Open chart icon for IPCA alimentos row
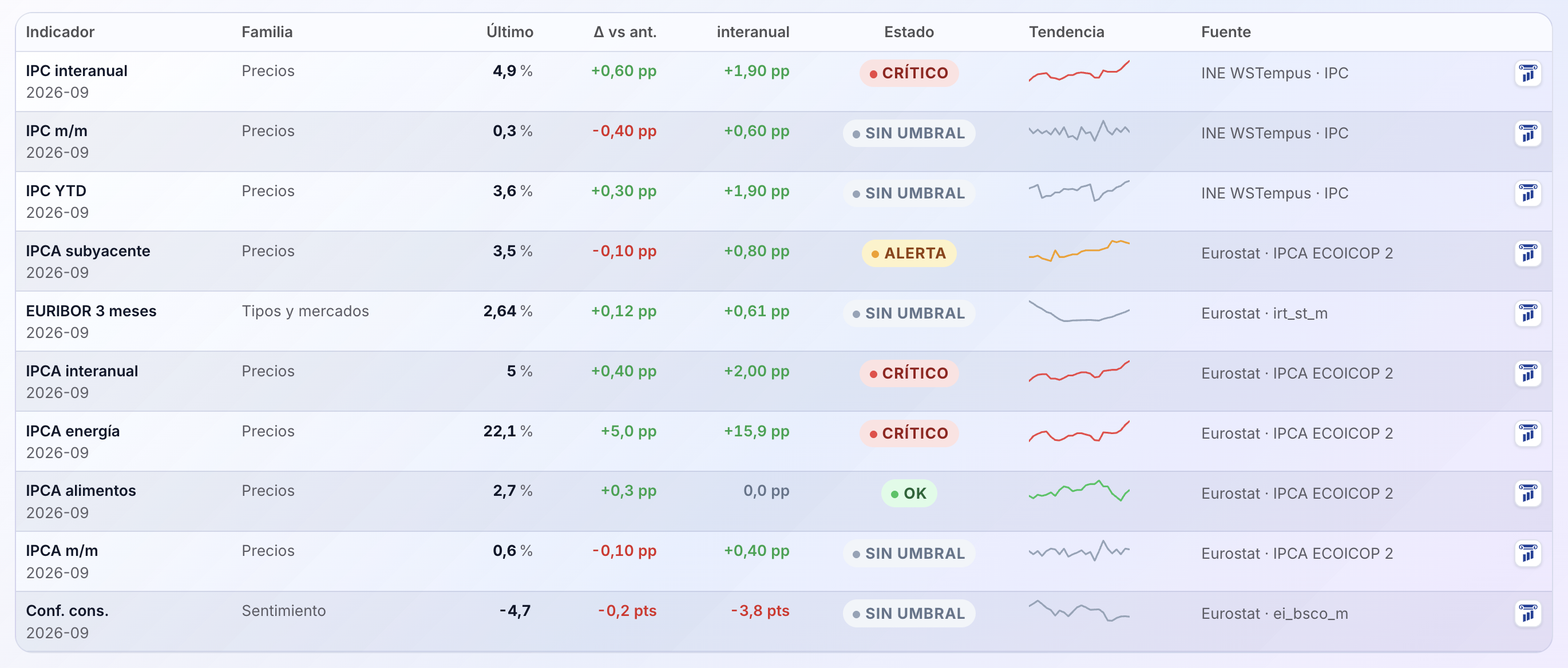This screenshot has width=1568, height=668. [x=1527, y=494]
